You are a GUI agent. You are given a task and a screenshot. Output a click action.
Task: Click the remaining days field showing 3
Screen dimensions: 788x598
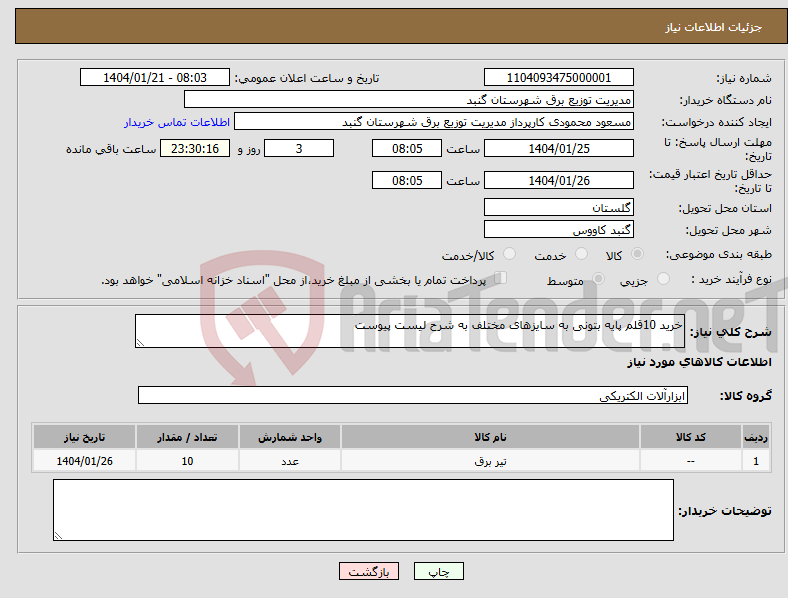click(299, 148)
